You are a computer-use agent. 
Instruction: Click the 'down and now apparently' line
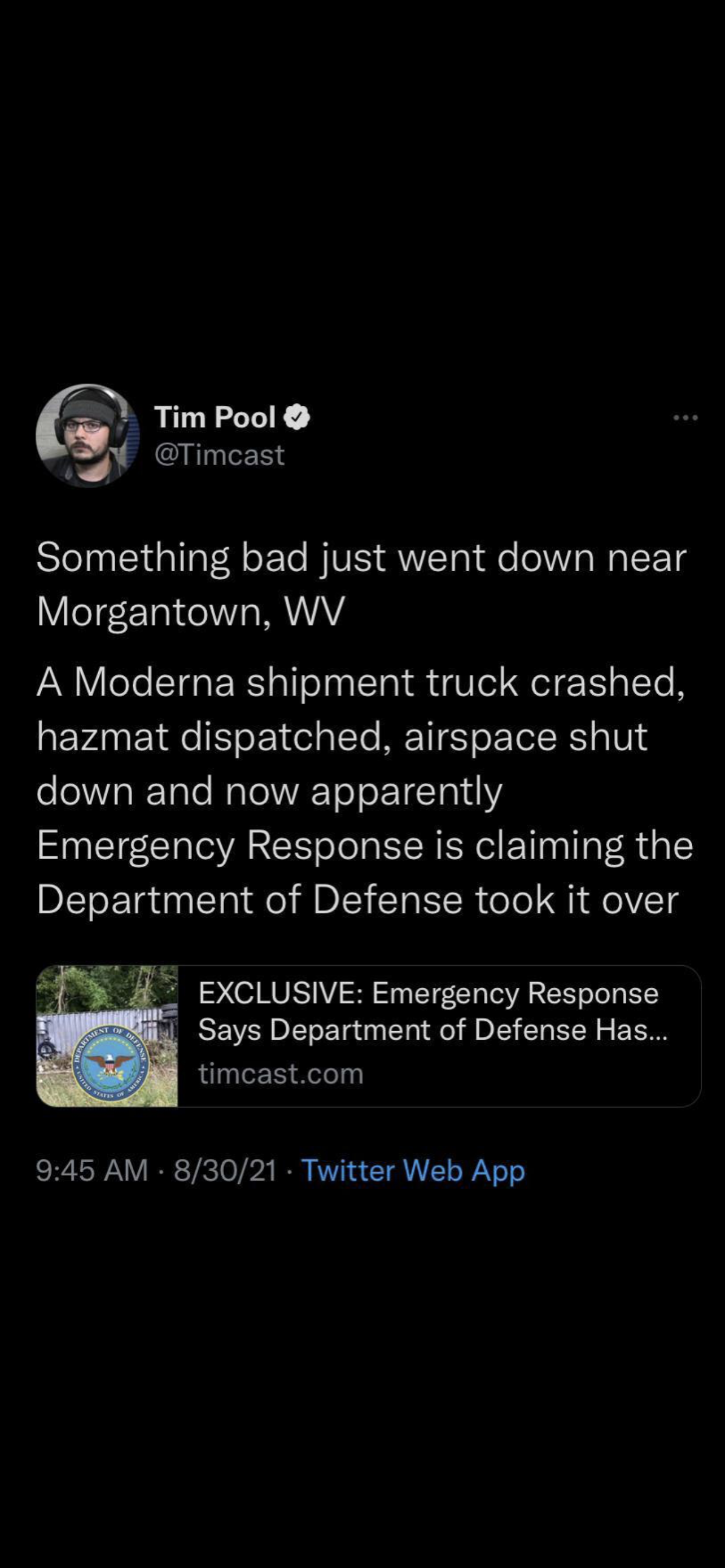point(269,791)
